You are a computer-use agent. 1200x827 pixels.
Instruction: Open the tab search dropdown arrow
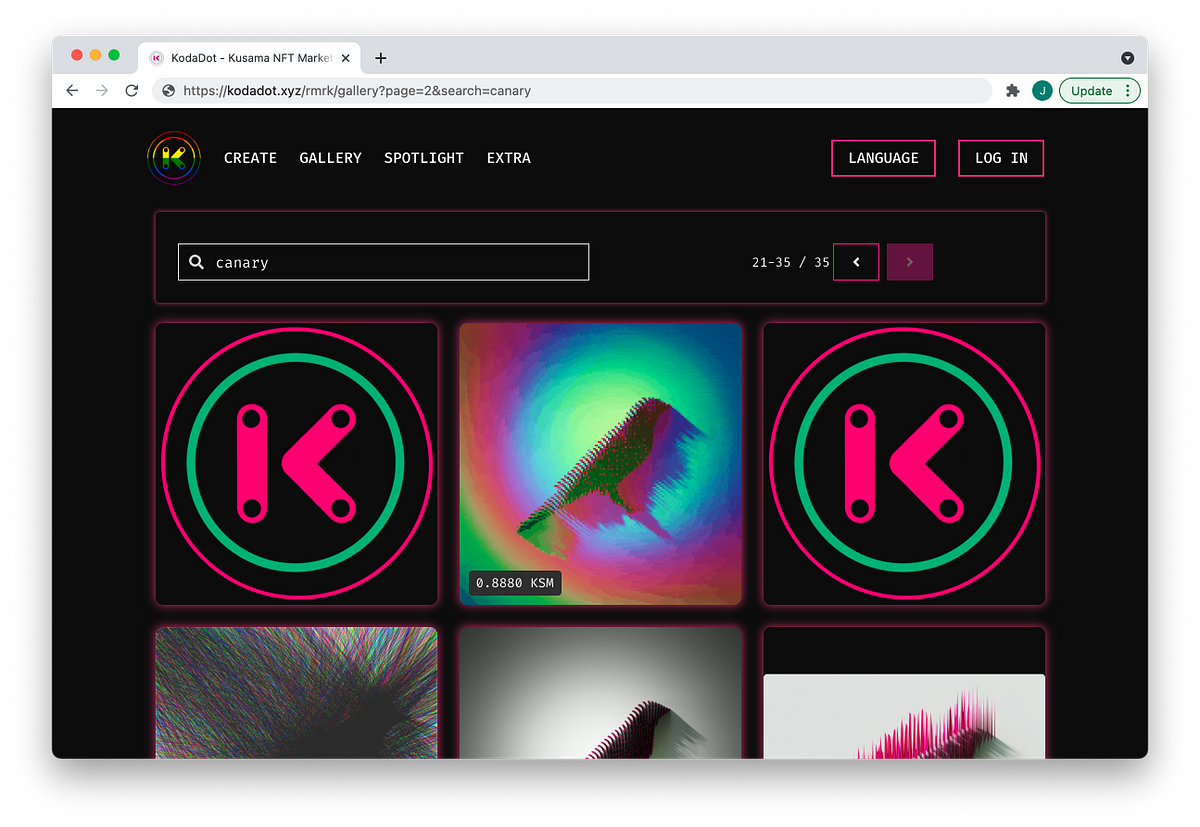pos(1127,58)
